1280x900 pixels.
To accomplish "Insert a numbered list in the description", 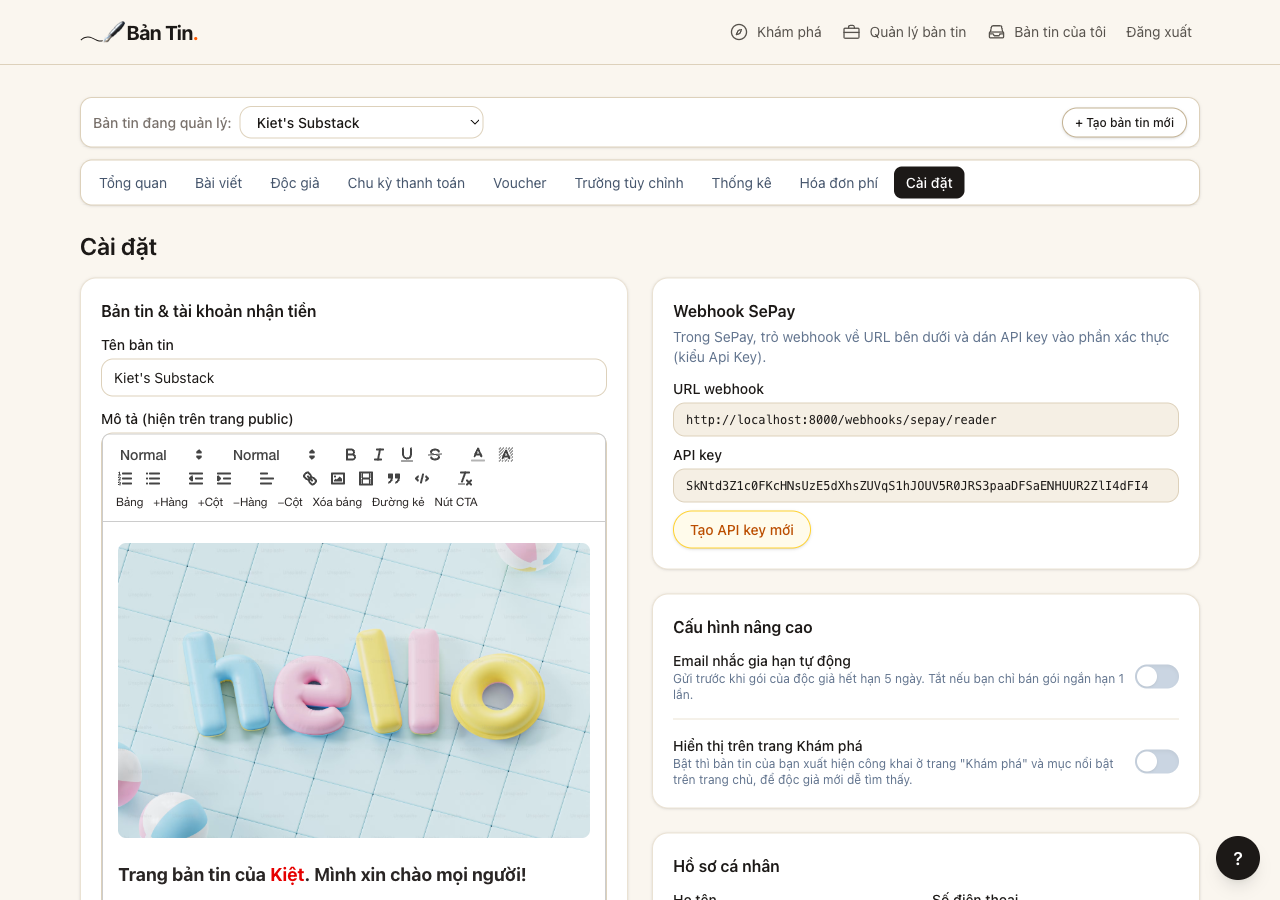I will (x=125, y=479).
